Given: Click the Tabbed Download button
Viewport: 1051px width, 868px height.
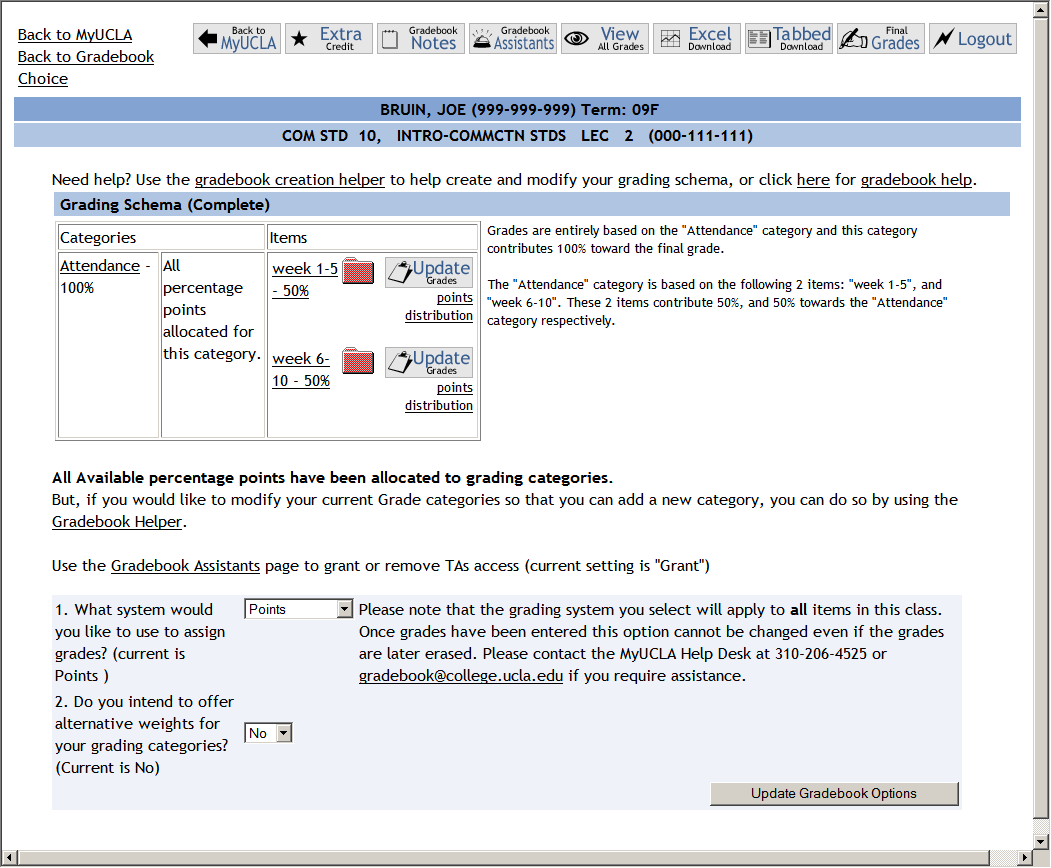Looking at the screenshot, I should coord(788,39).
